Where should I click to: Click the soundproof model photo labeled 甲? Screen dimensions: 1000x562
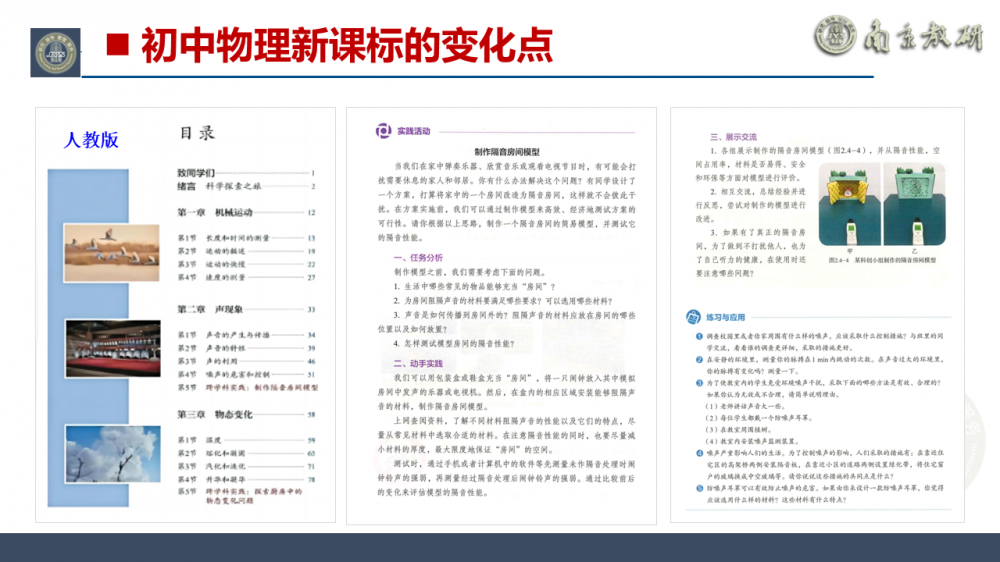point(853,213)
